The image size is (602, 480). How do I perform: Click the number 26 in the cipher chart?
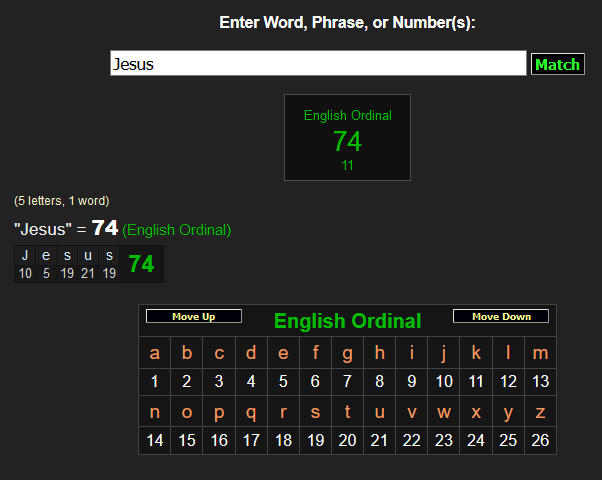540,440
